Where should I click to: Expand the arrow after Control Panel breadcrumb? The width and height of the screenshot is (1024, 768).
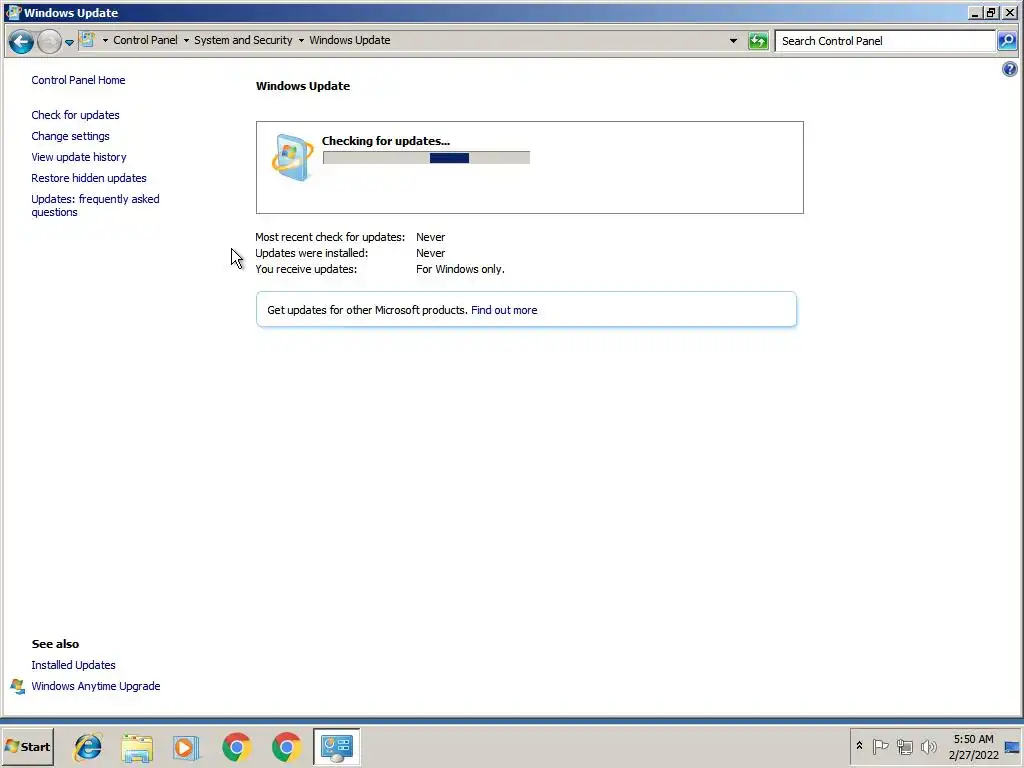pos(186,40)
